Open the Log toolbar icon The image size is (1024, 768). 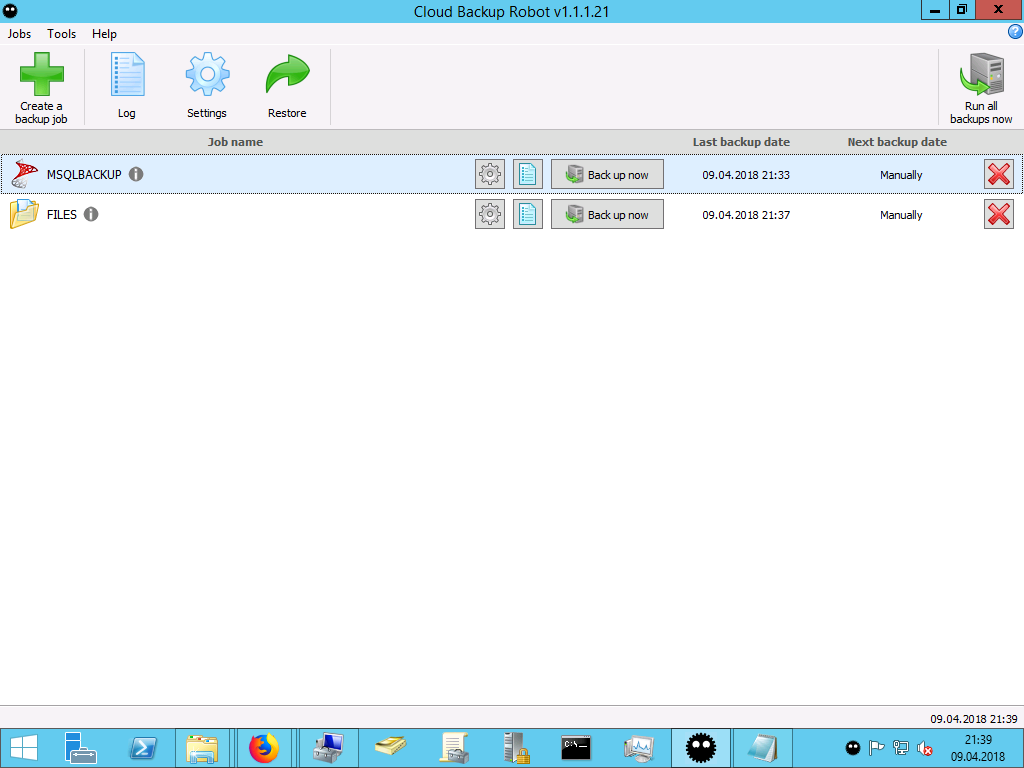(127, 76)
